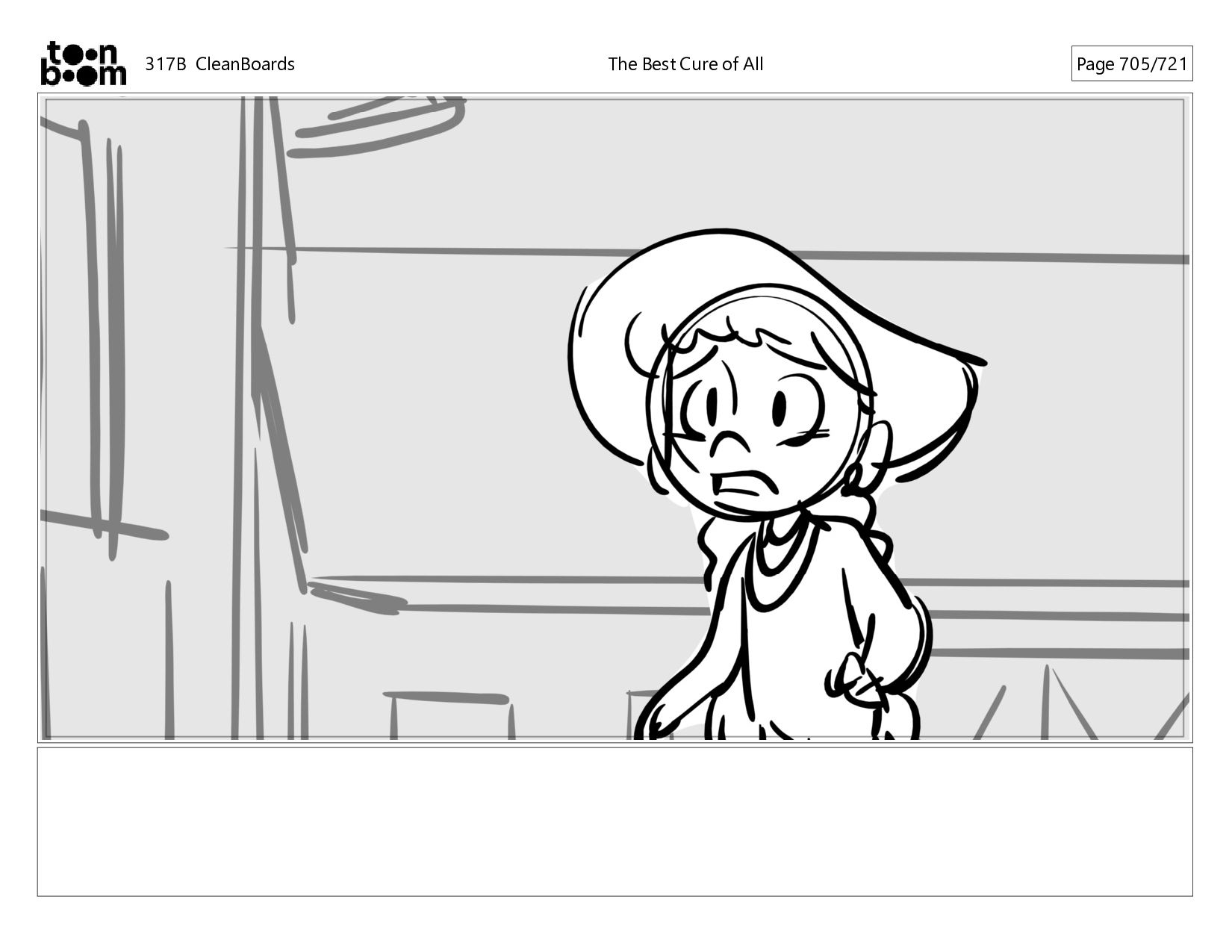This screenshot has height=952, width=1232.
Task: Click the Toon Boom logo
Action: [83, 63]
